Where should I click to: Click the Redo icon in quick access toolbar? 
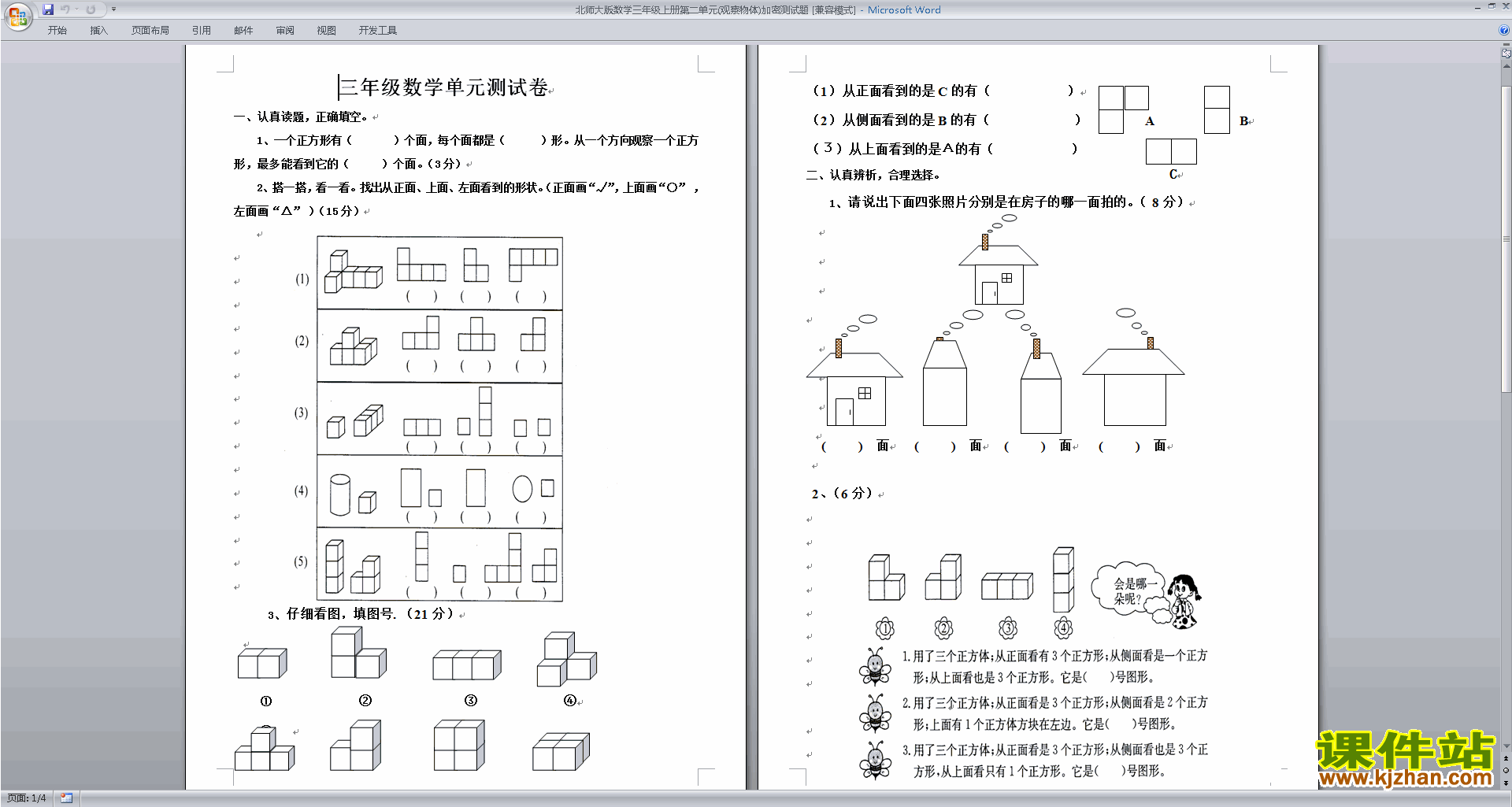(x=91, y=9)
